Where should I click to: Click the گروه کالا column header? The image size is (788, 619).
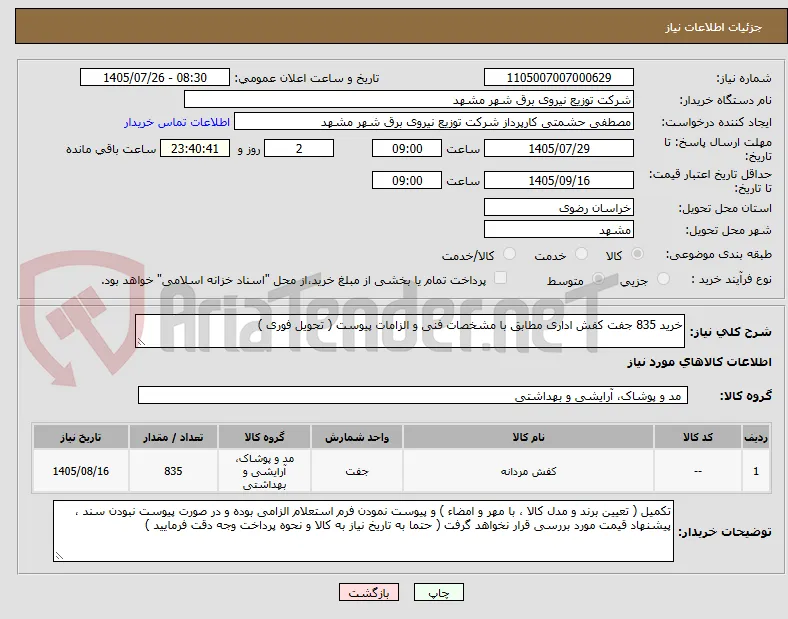click(264, 437)
